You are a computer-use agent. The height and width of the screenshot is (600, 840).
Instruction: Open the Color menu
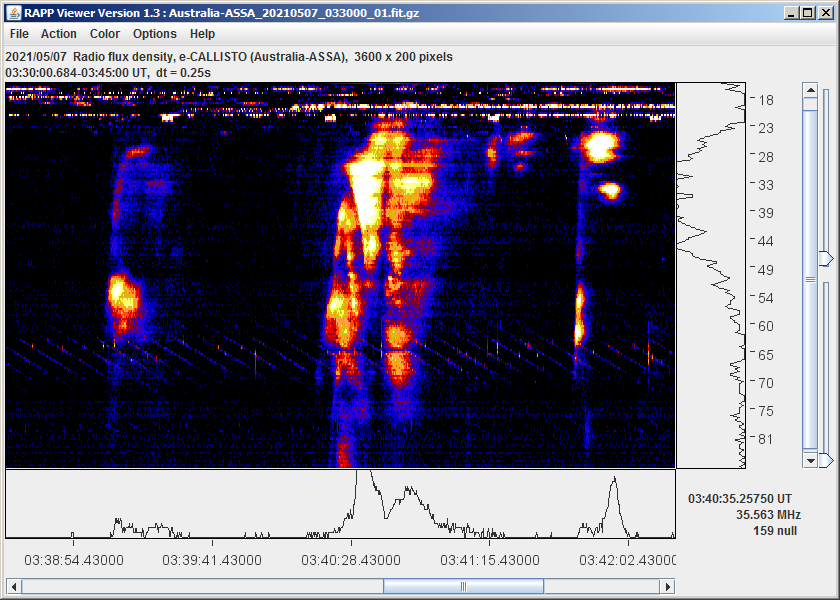[x=105, y=34]
